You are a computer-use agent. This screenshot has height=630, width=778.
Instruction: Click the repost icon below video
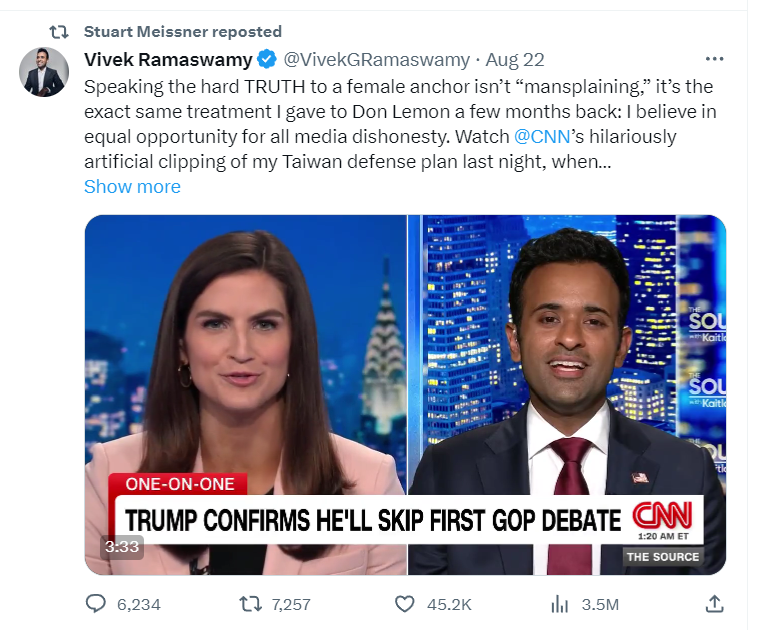[250, 604]
